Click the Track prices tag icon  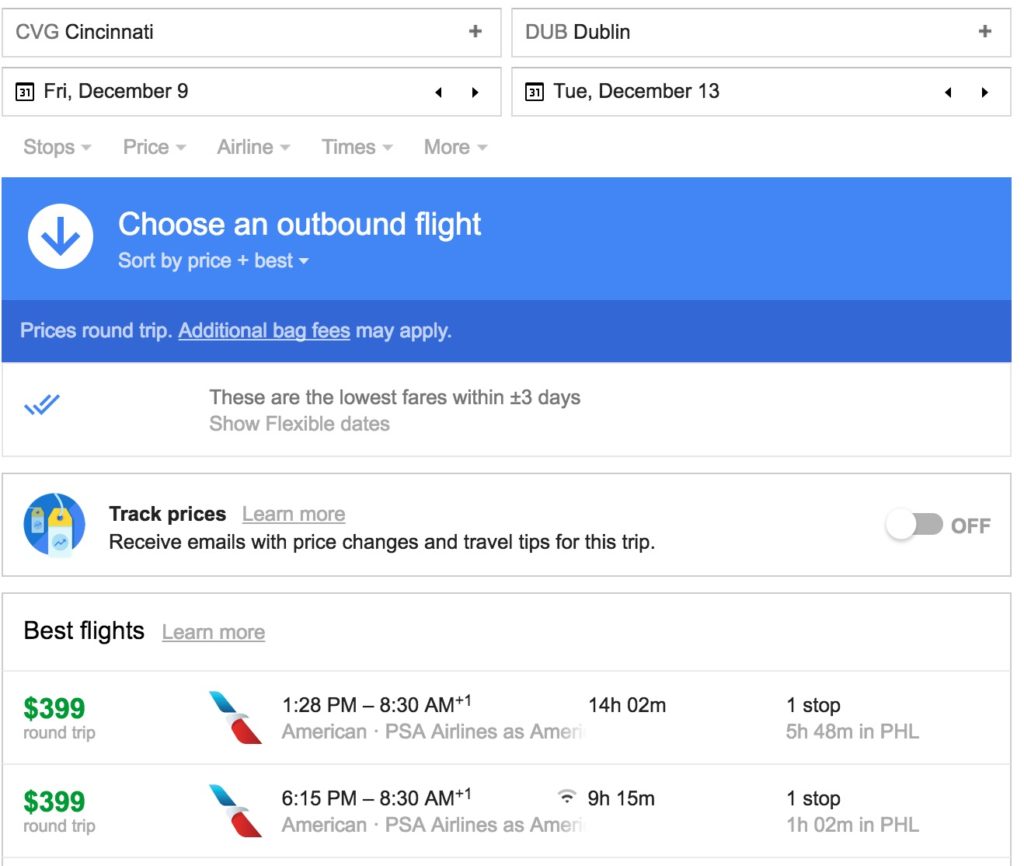point(54,525)
